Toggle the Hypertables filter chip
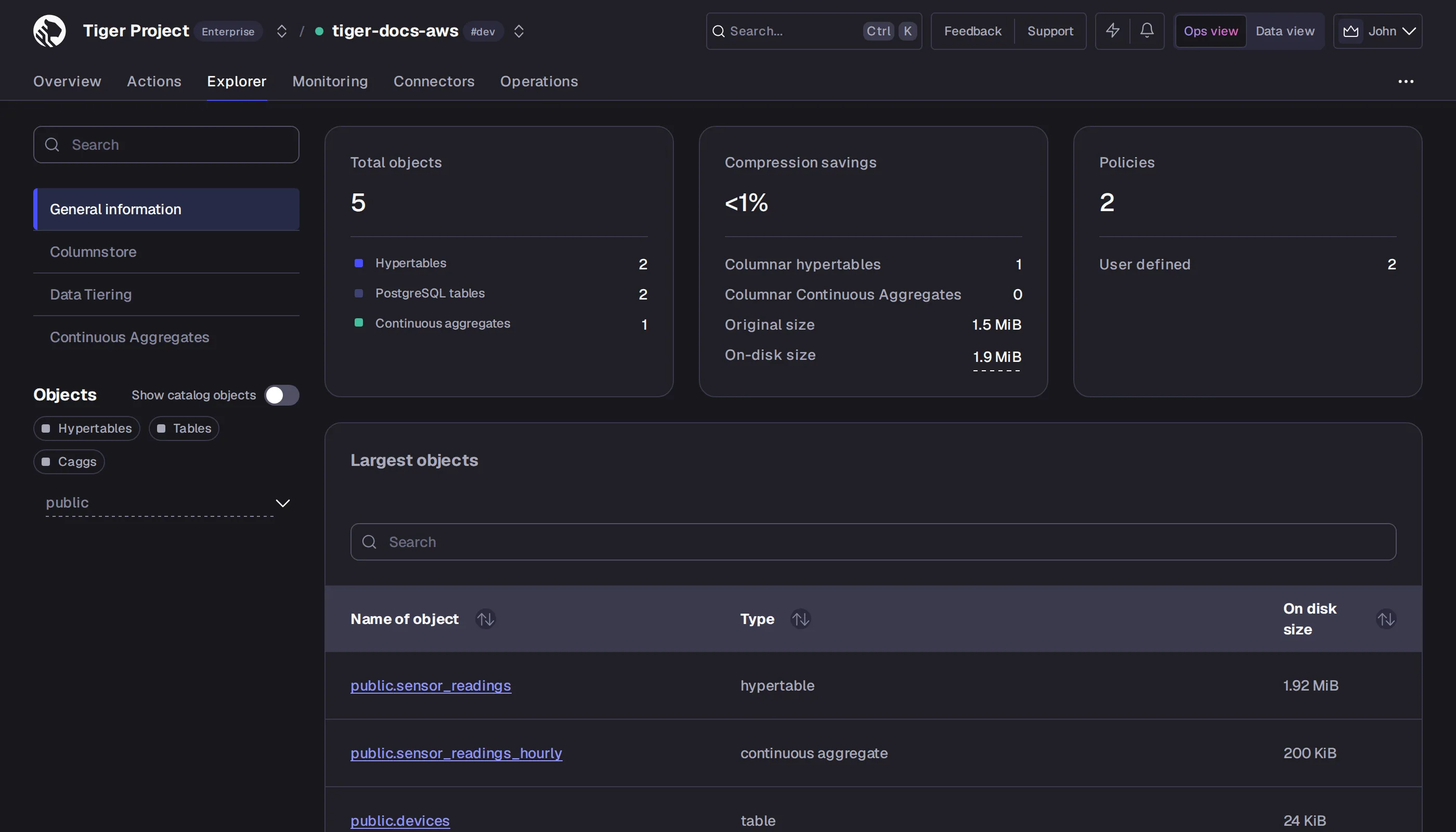Viewport: 1456px width, 832px height. coord(87,428)
